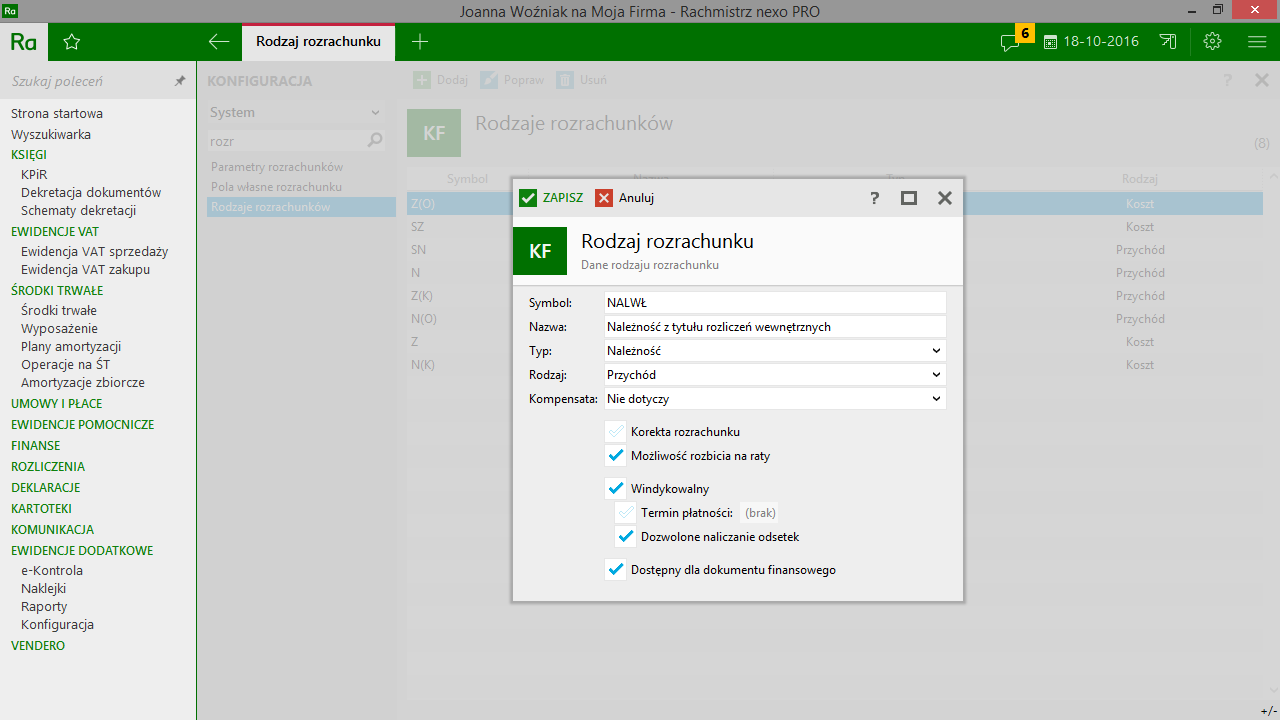Image resolution: width=1280 pixels, height=720 pixels.
Task: Uncheck Windykowalny checkbox
Action: (x=616, y=489)
